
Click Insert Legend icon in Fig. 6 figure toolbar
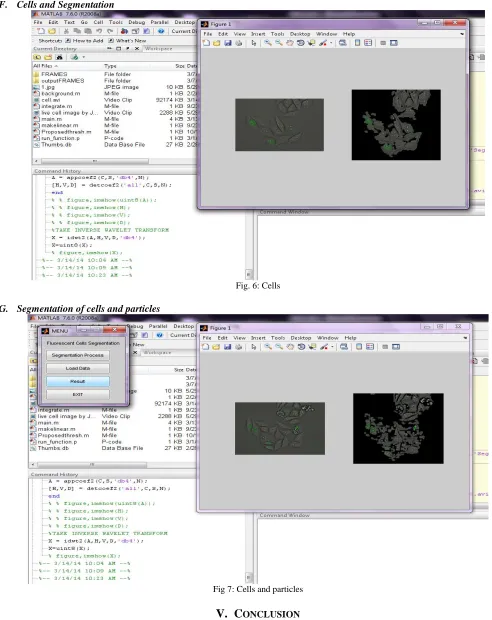coord(368,43)
